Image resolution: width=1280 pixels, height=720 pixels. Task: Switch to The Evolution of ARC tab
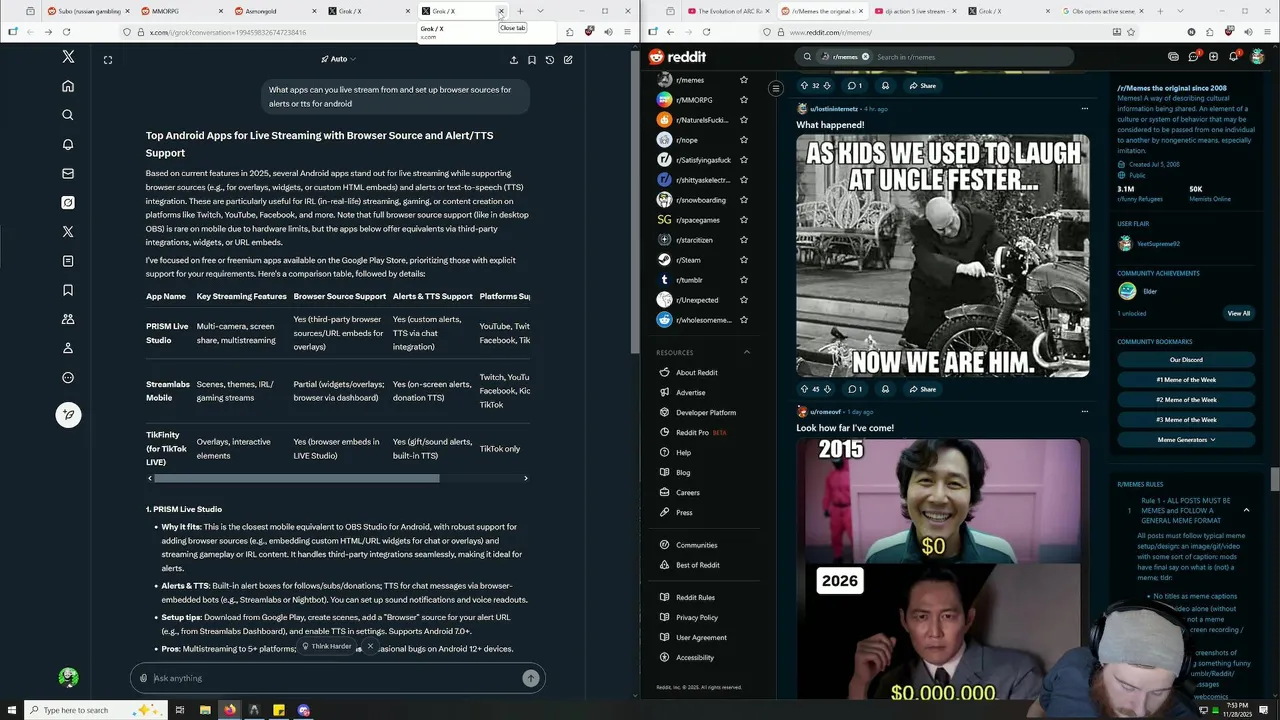click(x=729, y=11)
